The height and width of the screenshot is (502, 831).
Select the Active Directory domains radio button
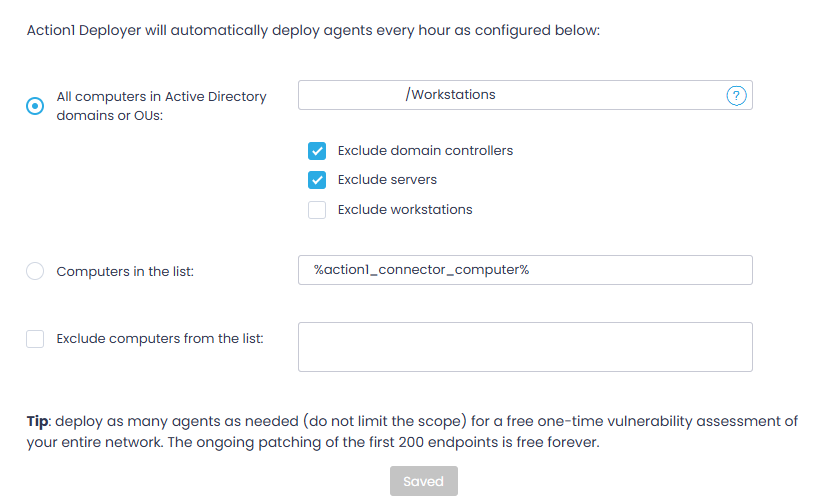tap(35, 106)
